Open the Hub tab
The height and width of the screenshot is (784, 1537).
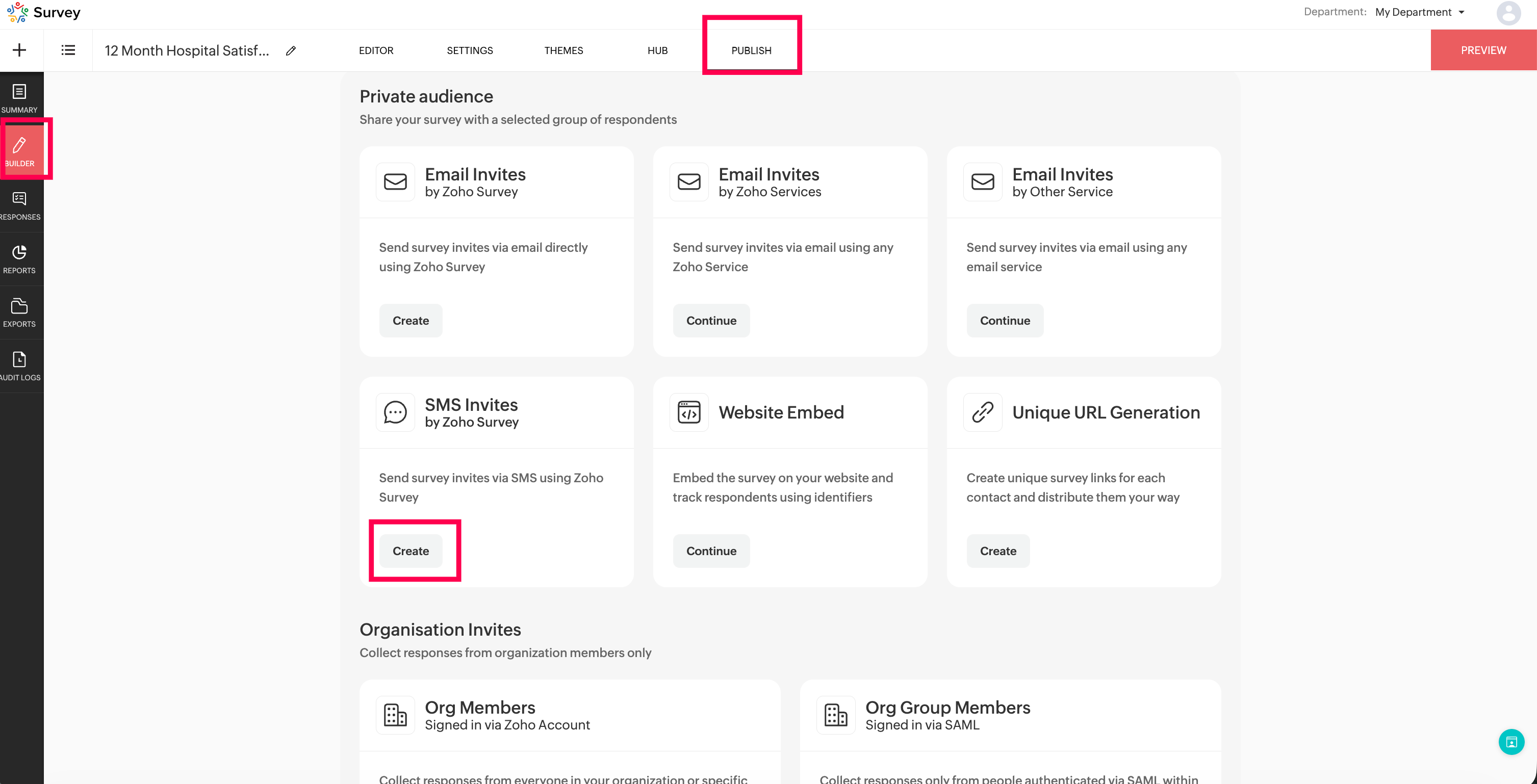(x=657, y=50)
